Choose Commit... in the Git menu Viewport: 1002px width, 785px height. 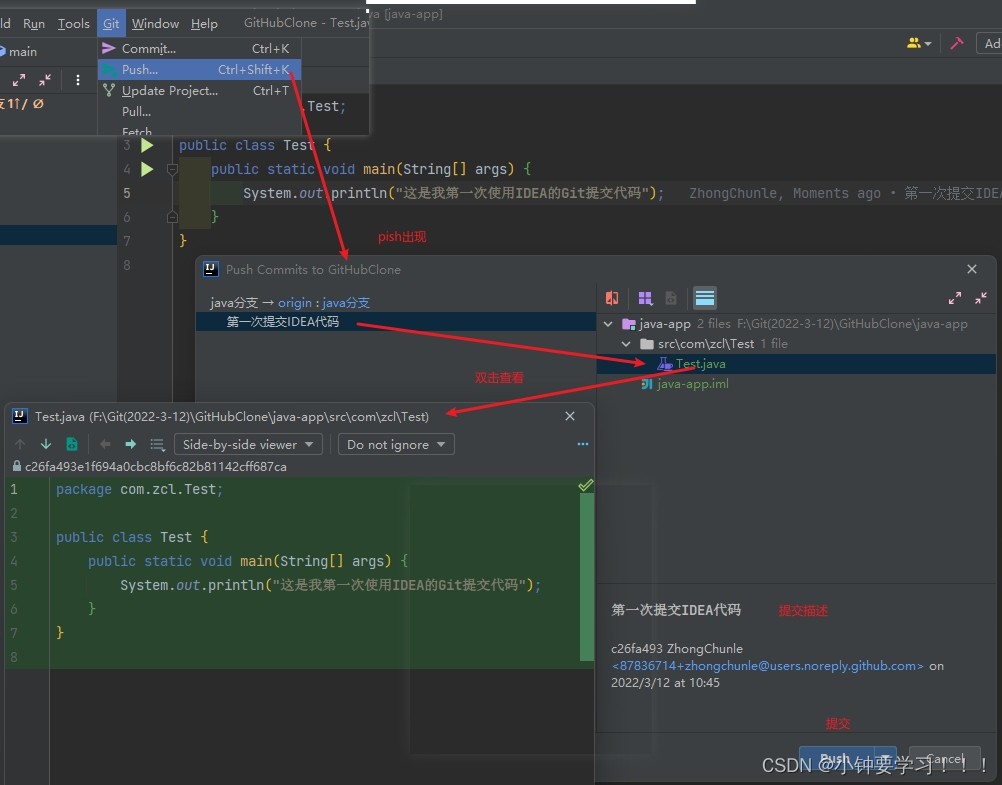(x=199, y=49)
